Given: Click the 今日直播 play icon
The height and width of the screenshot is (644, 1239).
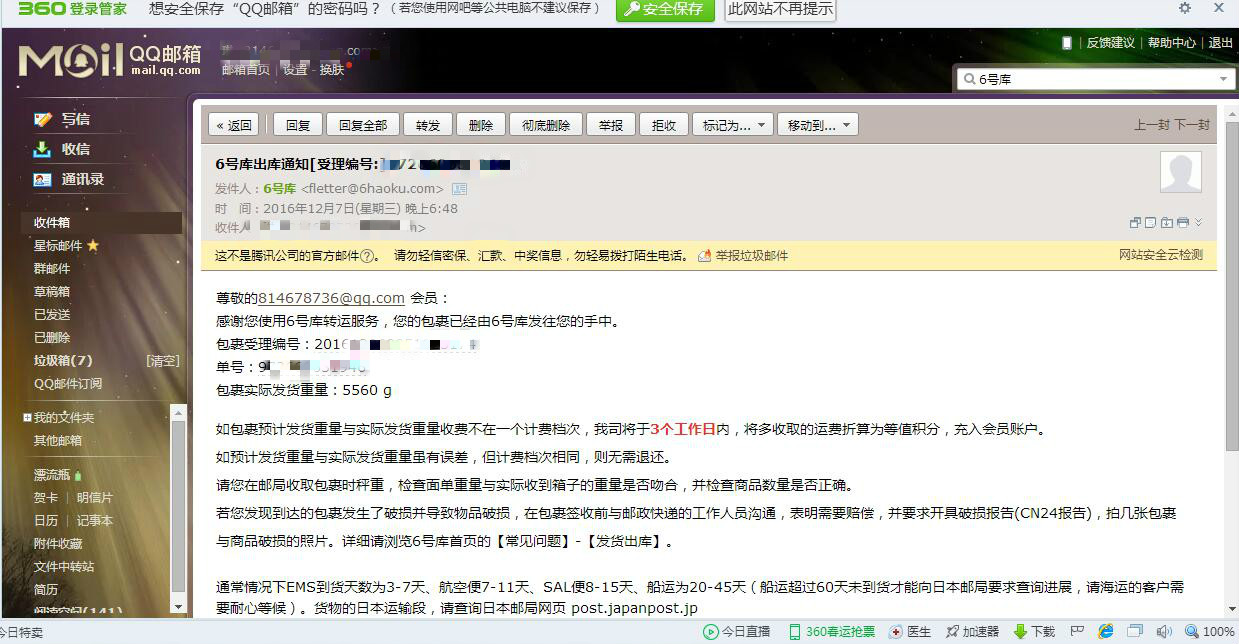Looking at the screenshot, I should tap(710, 632).
